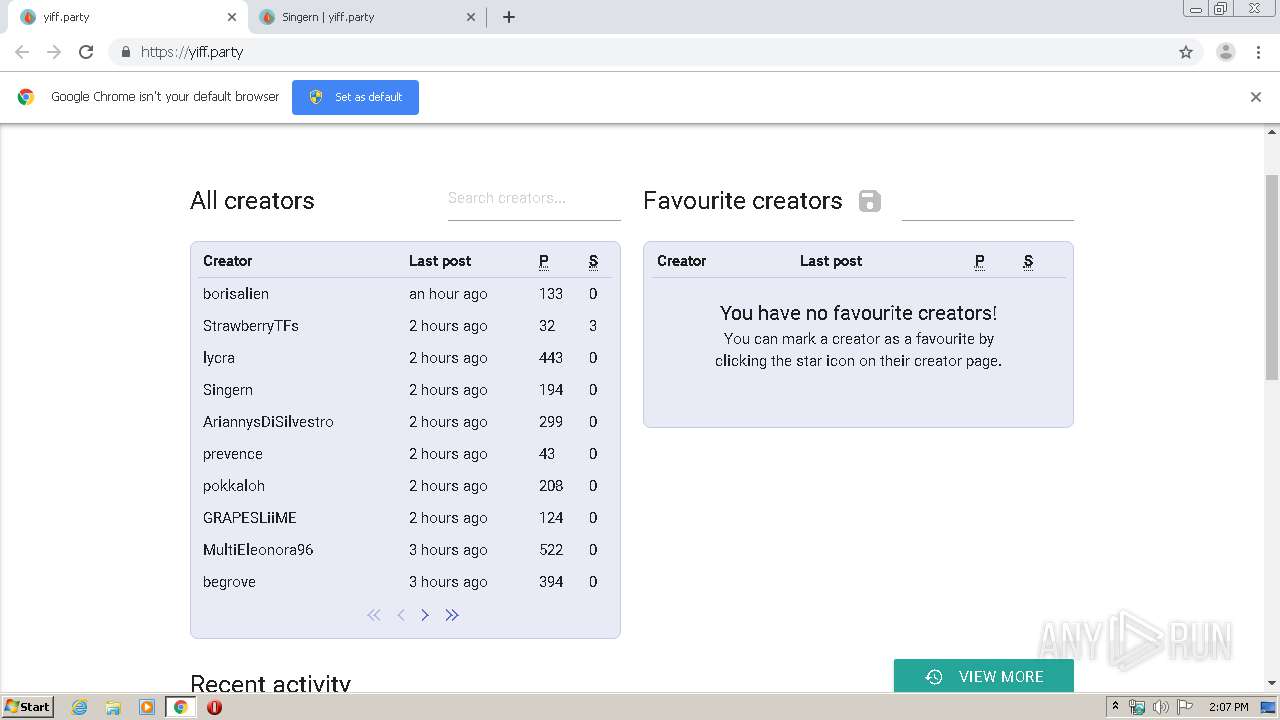Screen dimensions: 1280x720
Task: Go to next page of creators list
Action: click(425, 615)
